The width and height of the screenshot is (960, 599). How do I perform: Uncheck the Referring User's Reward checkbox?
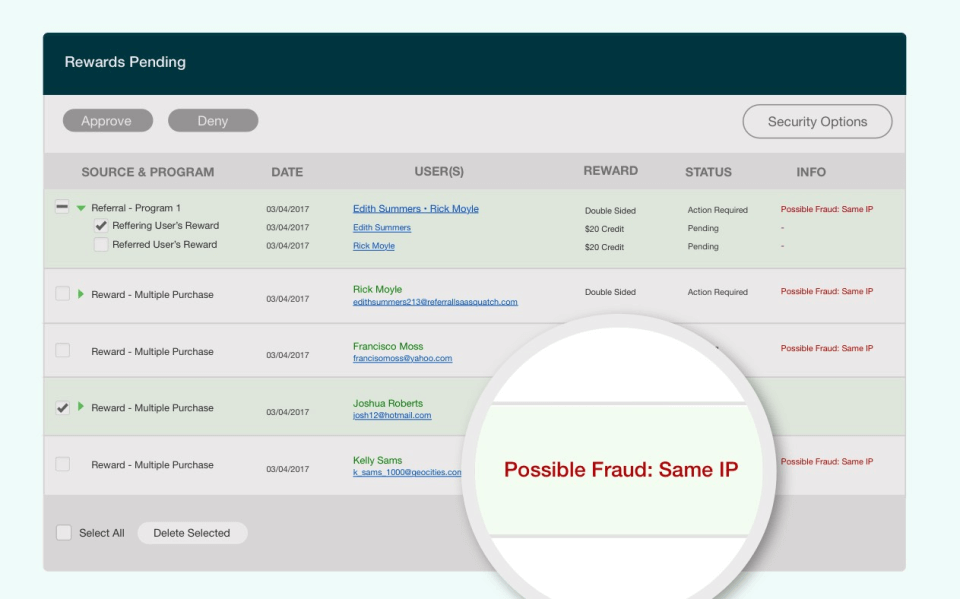(x=101, y=226)
